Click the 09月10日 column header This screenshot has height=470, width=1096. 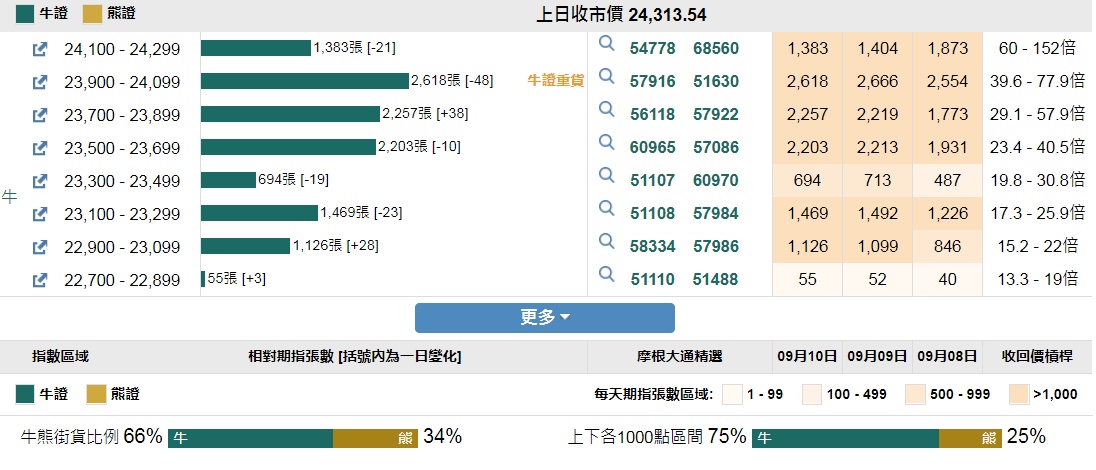(x=808, y=356)
